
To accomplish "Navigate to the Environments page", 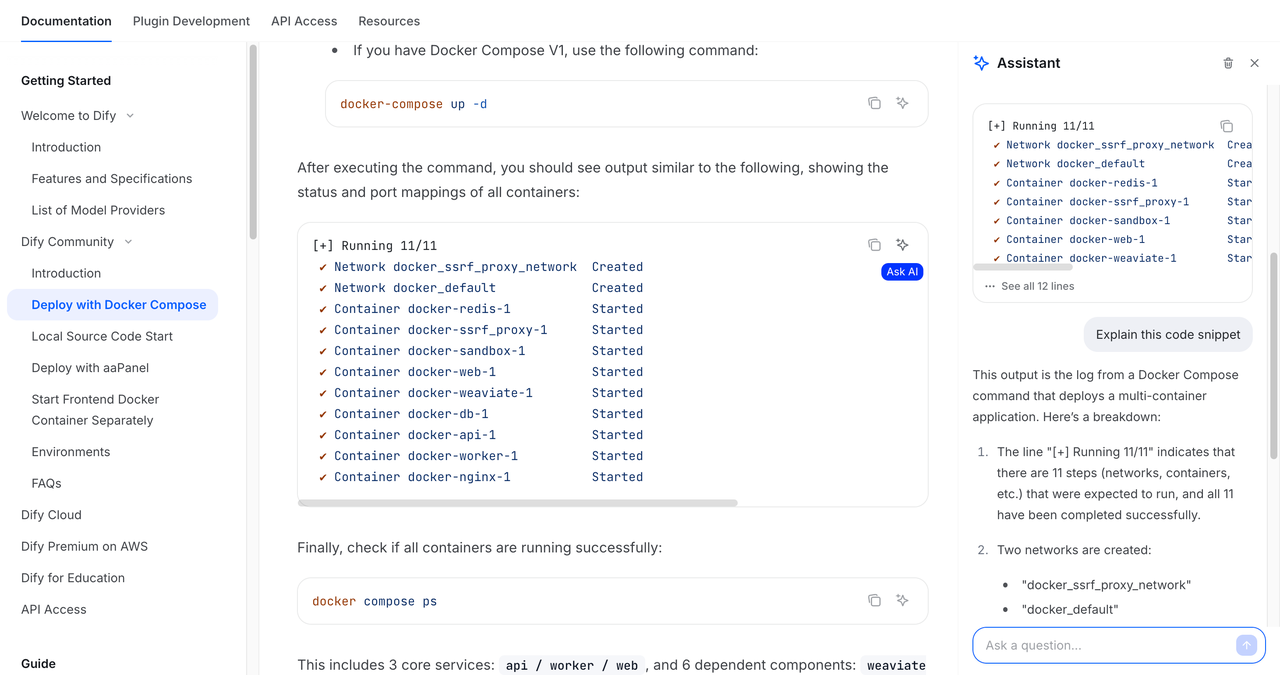I will pos(71,452).
